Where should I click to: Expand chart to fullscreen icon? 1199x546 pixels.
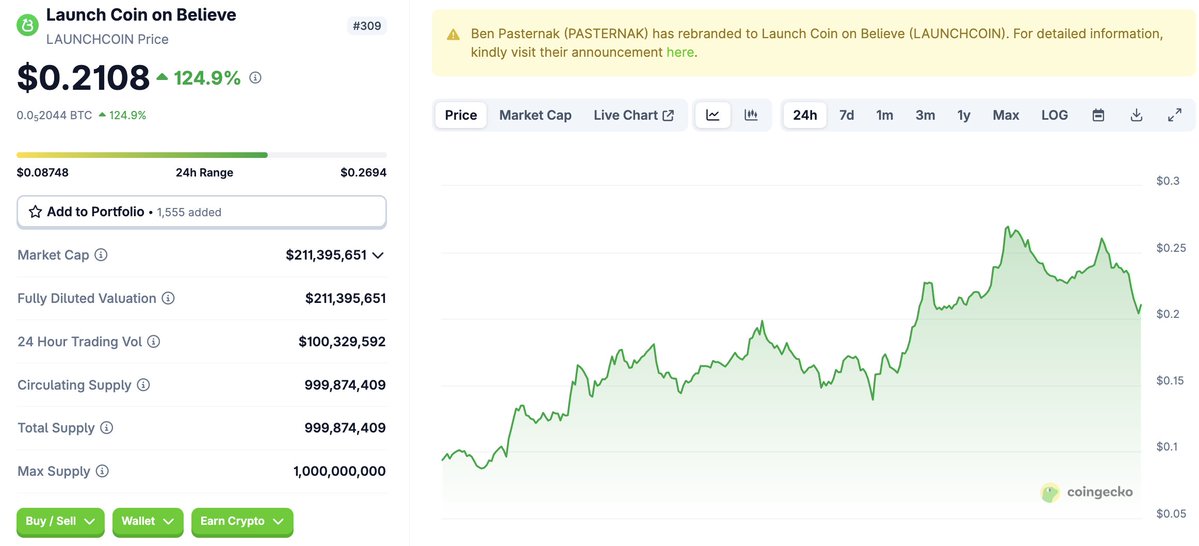click(1175, 115)
